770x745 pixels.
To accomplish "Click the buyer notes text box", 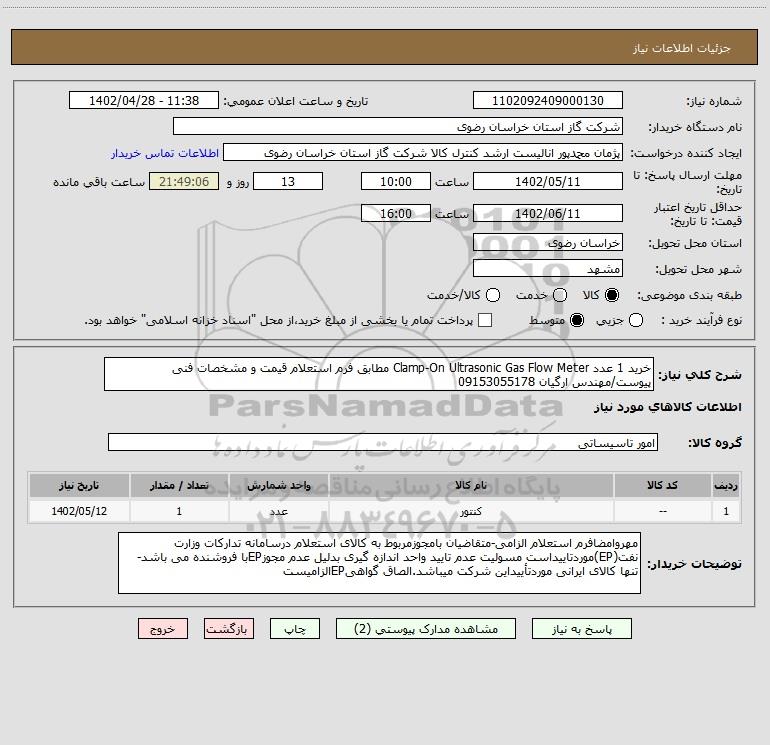I will click(x=379, y=563).
